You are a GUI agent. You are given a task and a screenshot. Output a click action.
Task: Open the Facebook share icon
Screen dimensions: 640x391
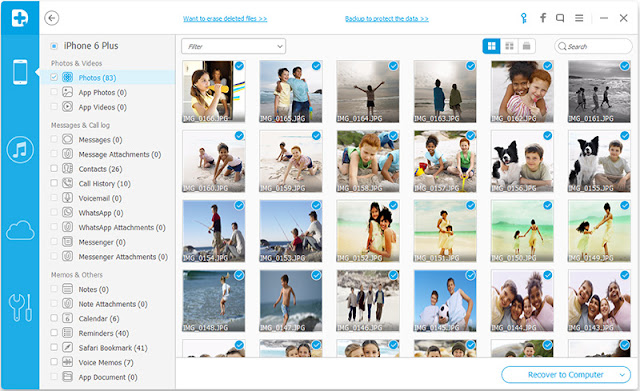542,18
